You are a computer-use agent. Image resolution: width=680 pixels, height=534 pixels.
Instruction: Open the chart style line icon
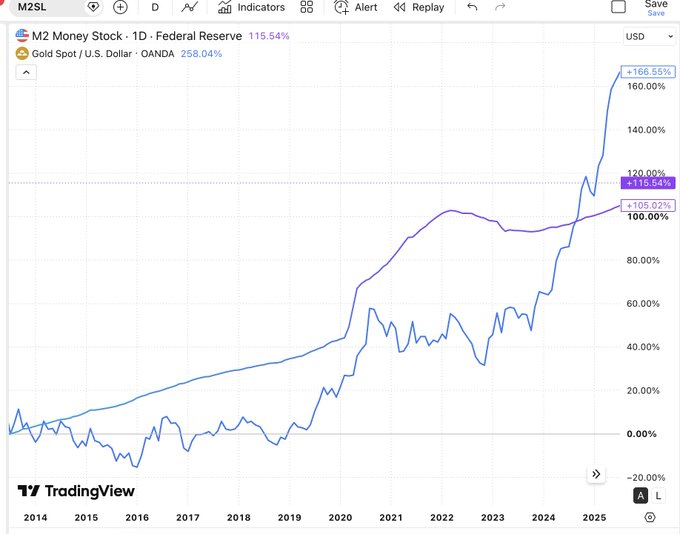click(x=190, y=7)
